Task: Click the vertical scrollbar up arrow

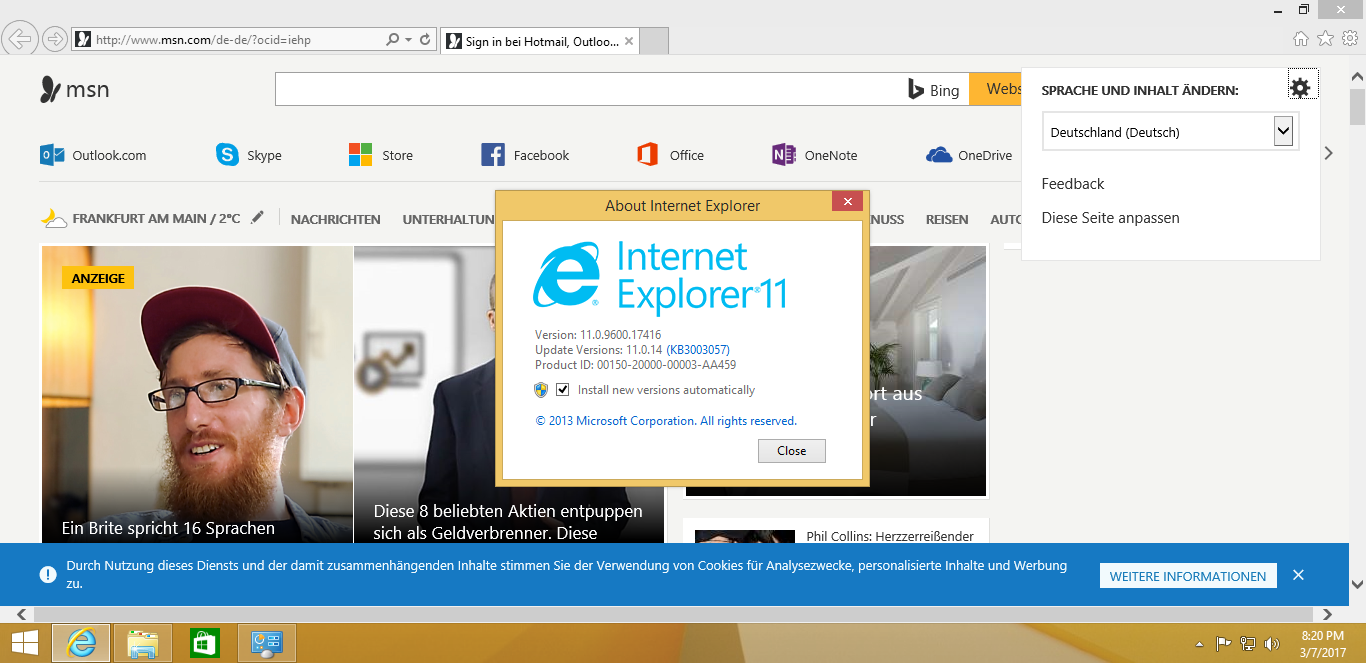Action: [x=1358, y=75]
